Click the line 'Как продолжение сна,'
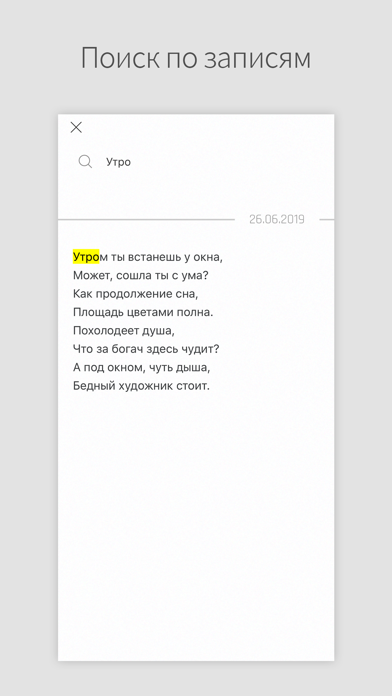Screen dimensions: 392x696 pyautogui.click(x=135, y=294)
